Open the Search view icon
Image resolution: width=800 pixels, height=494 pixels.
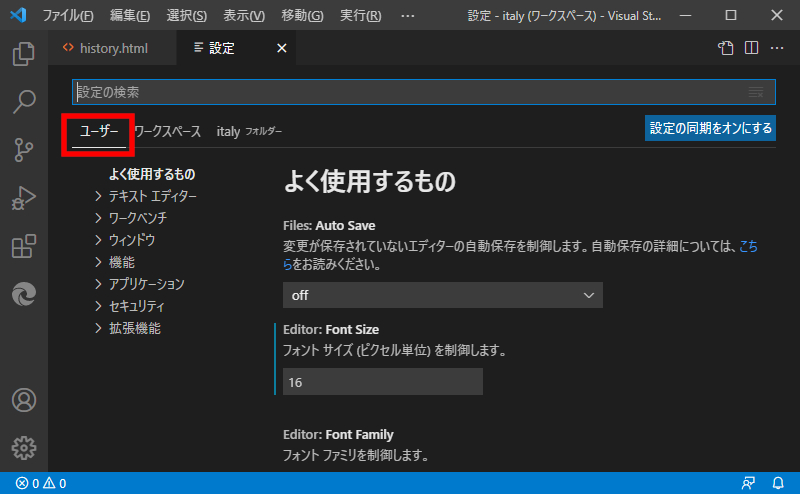(x=24, y=102)
